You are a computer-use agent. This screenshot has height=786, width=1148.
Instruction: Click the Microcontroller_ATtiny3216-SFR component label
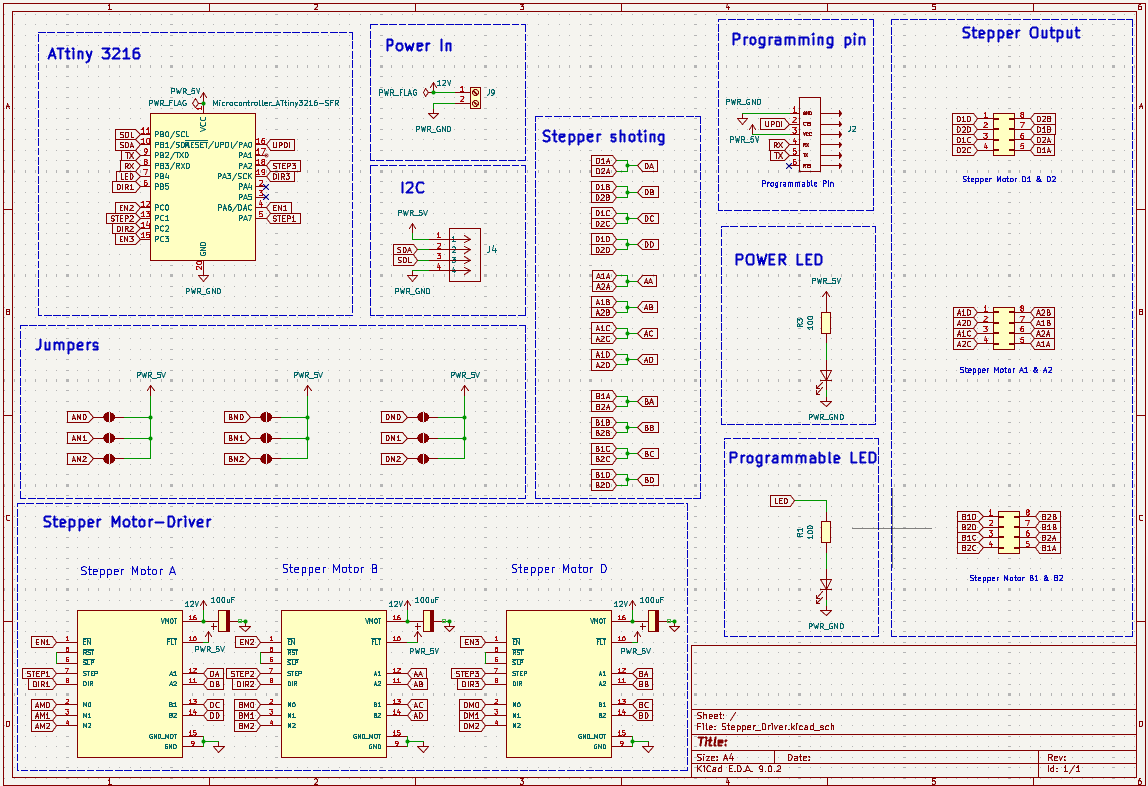pos(275,103)
